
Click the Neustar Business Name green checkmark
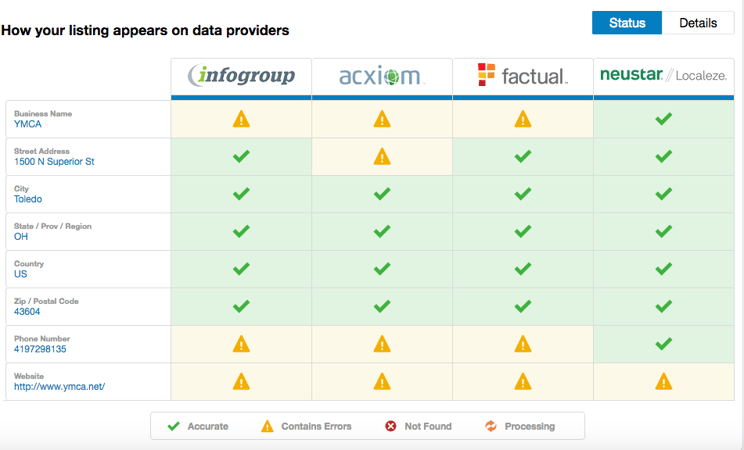coord(663,119)
